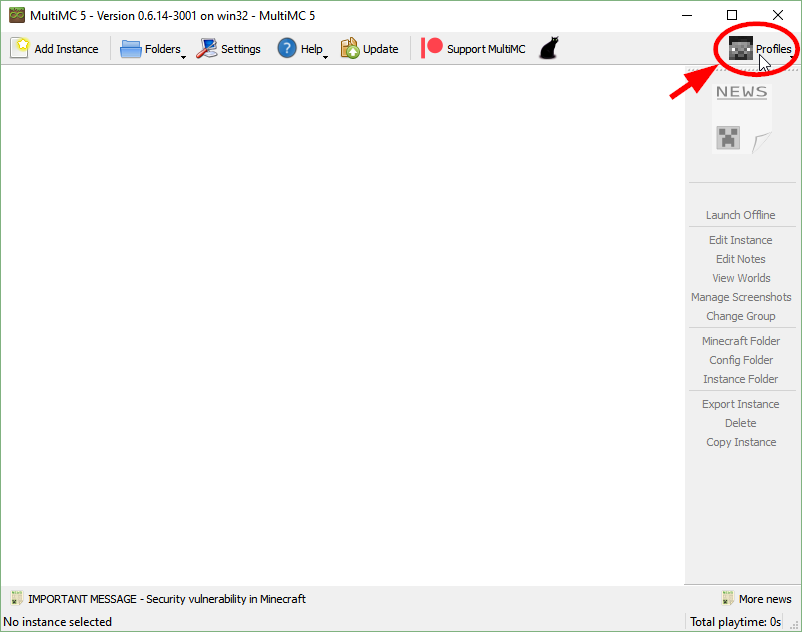The width and height of the screenshot is (802, 632).
Task: Maximize the MultiMC window
Action: (x=732, y=15)
